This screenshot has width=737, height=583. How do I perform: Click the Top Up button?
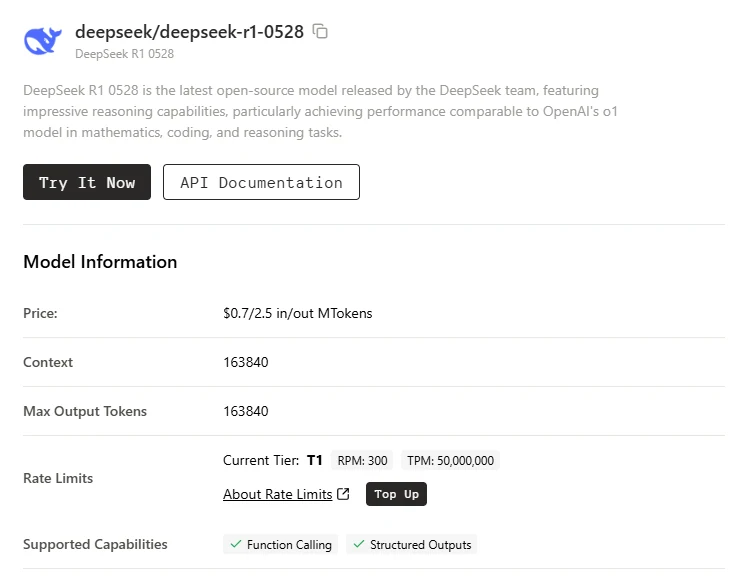pyautogui.click(x=396, y=494)
